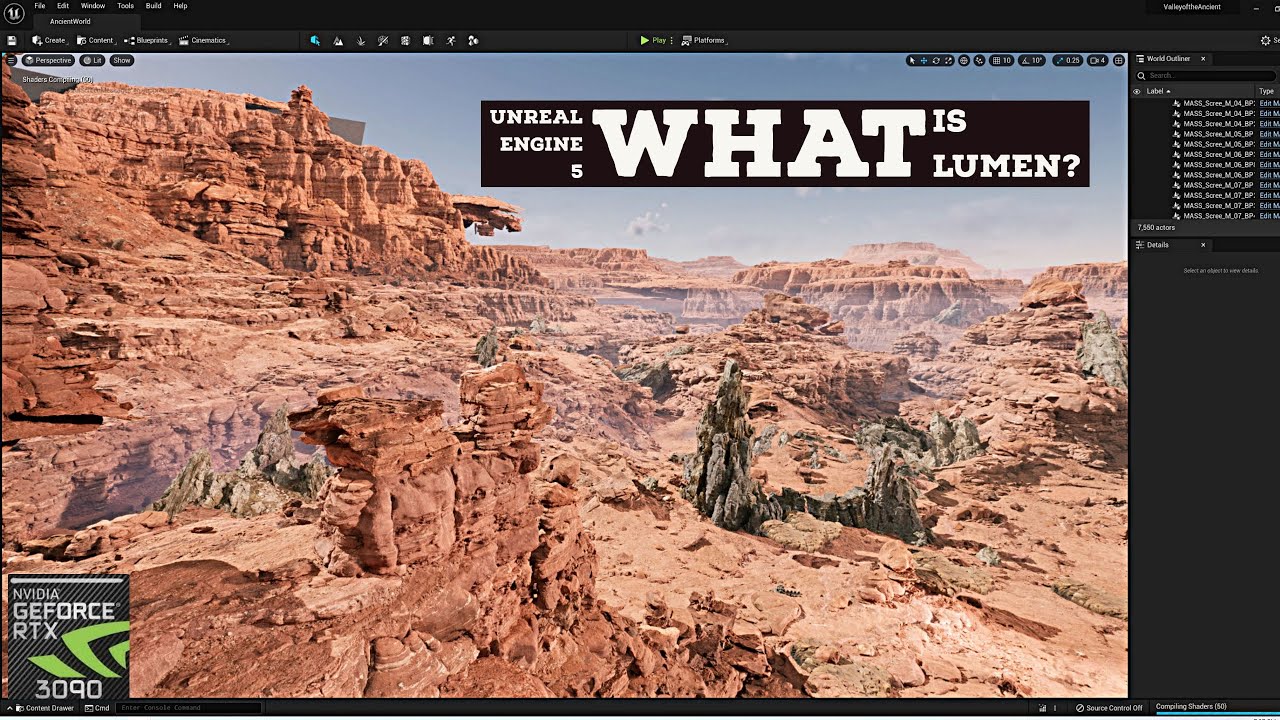Image resolution: width=1280 pixels, height=720 pixels.
Task: Open the Show flags dropdown
Action: coord(121,60)
